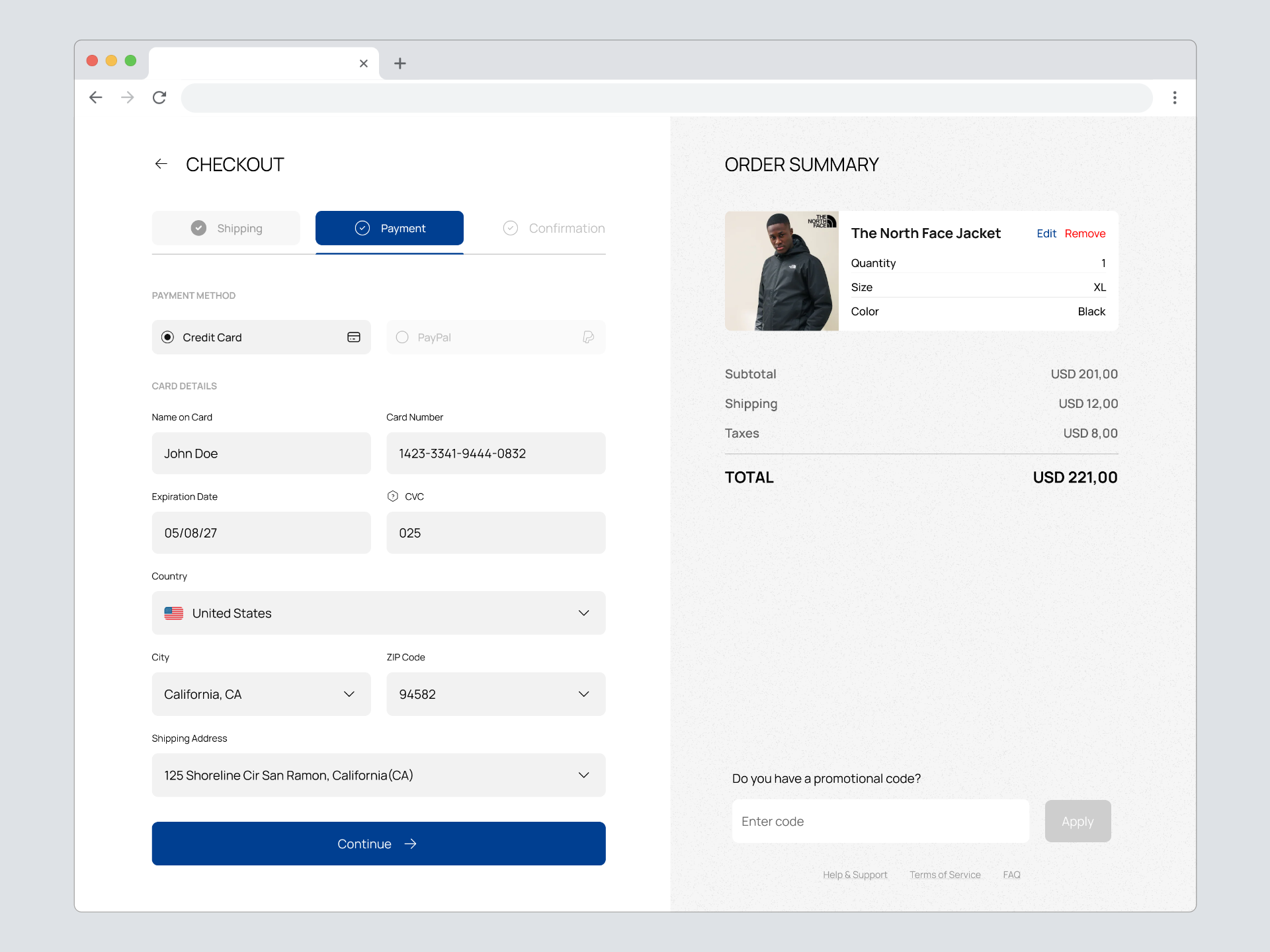
Task: Click the Shipping step completed checkmark
Action: [x=198, y=228]
